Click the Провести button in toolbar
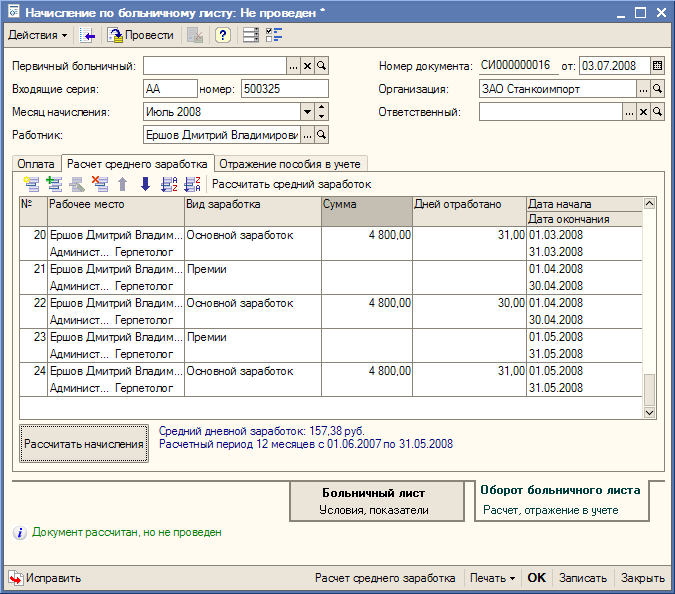 point(142,35)
